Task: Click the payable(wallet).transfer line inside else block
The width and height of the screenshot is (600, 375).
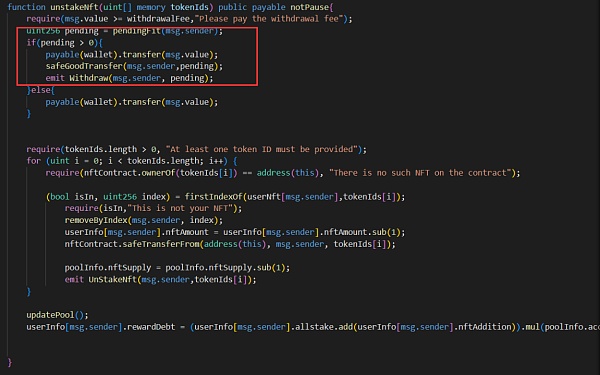Action: click(132, 102)
